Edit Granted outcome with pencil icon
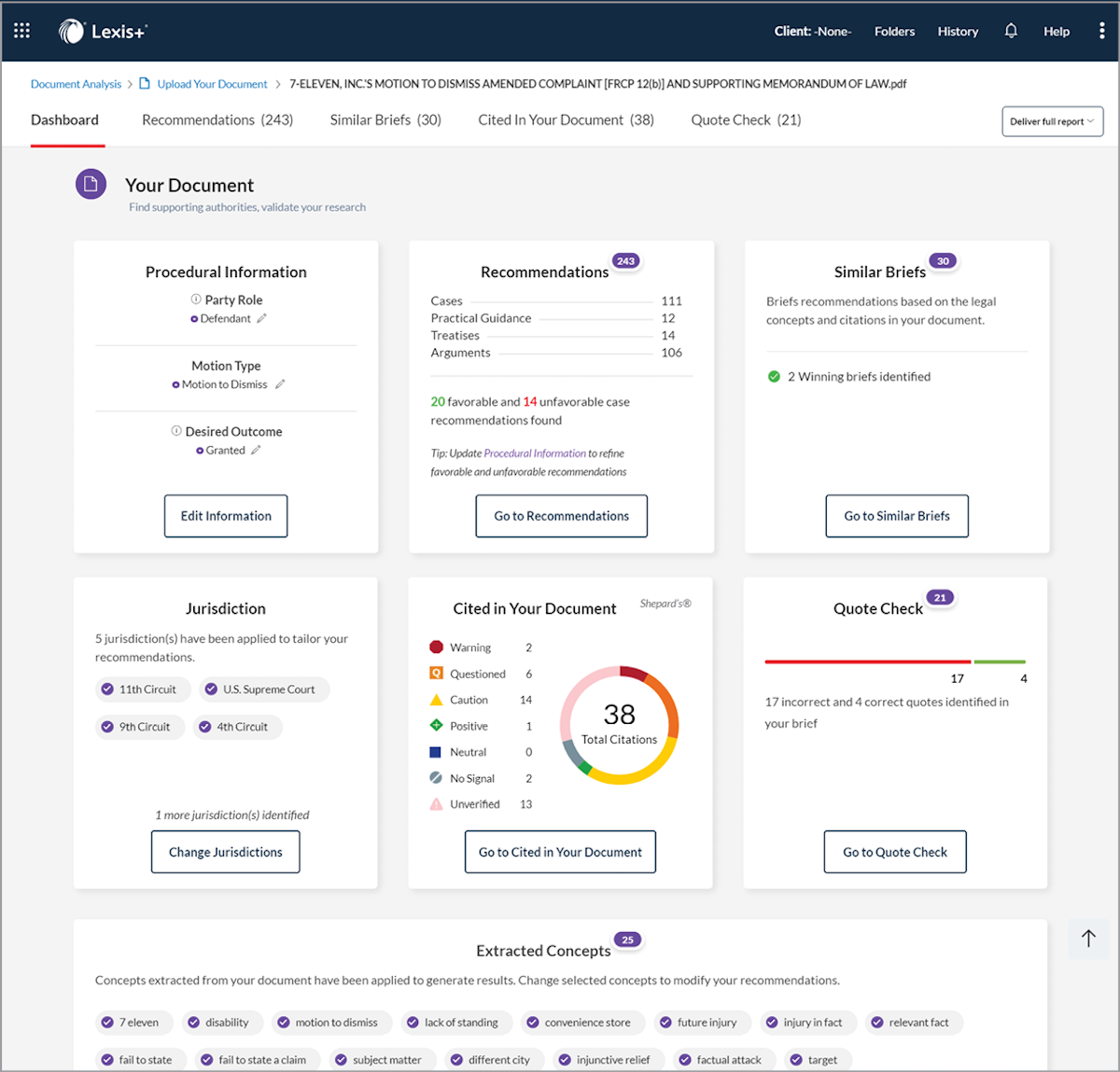 click(x=256, y=450)
